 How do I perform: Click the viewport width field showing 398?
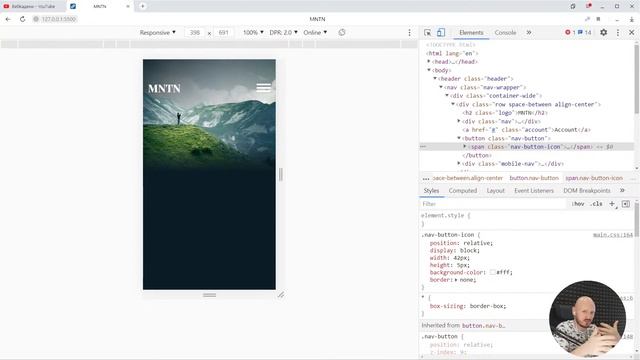click(195, 33)
